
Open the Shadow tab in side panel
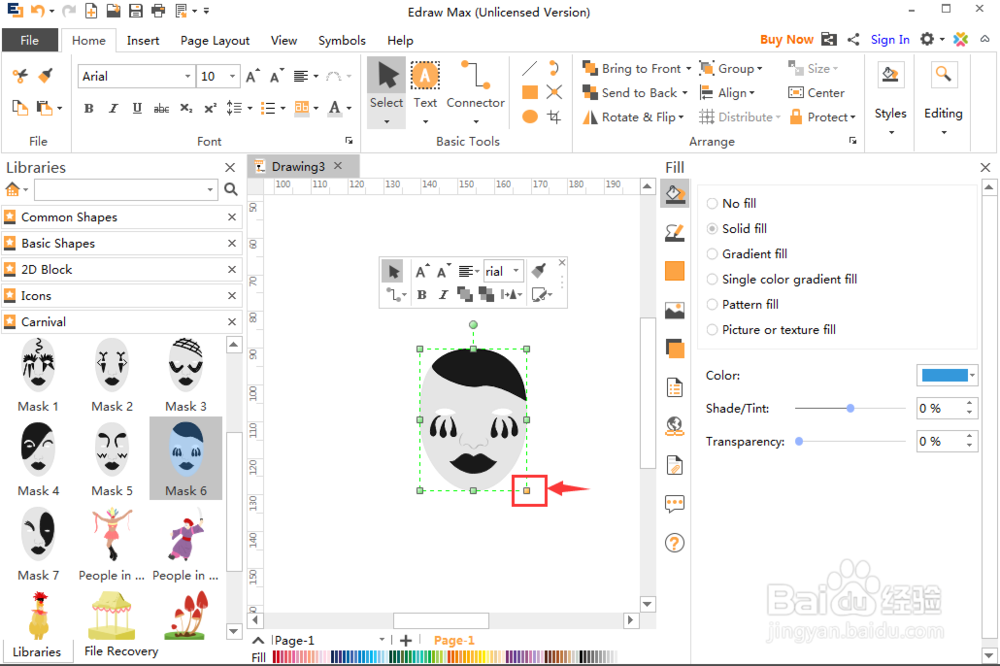[x=675, y=348]
